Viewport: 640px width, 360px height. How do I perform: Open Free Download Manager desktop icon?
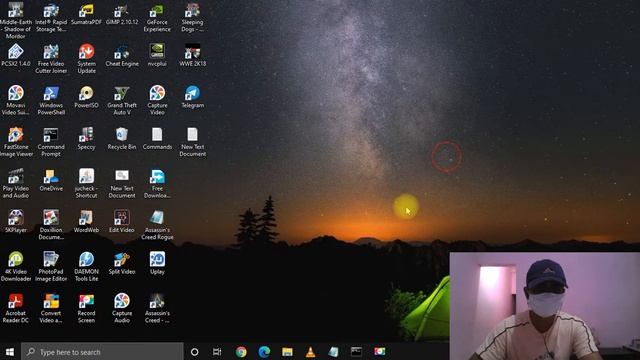157,184
